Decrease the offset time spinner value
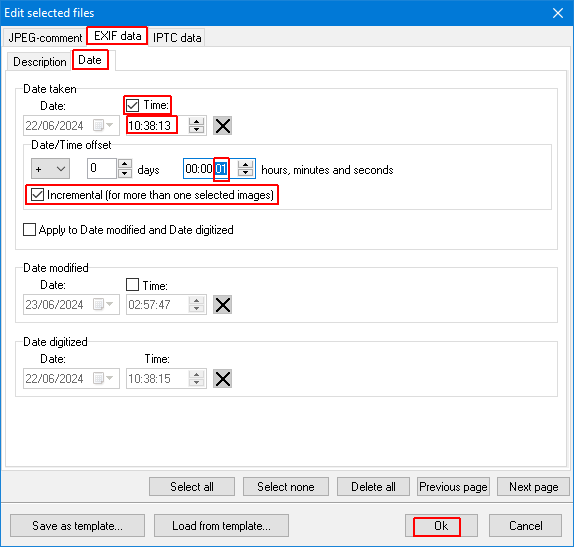Screen dimensions: 574x547 click(245, 173)
